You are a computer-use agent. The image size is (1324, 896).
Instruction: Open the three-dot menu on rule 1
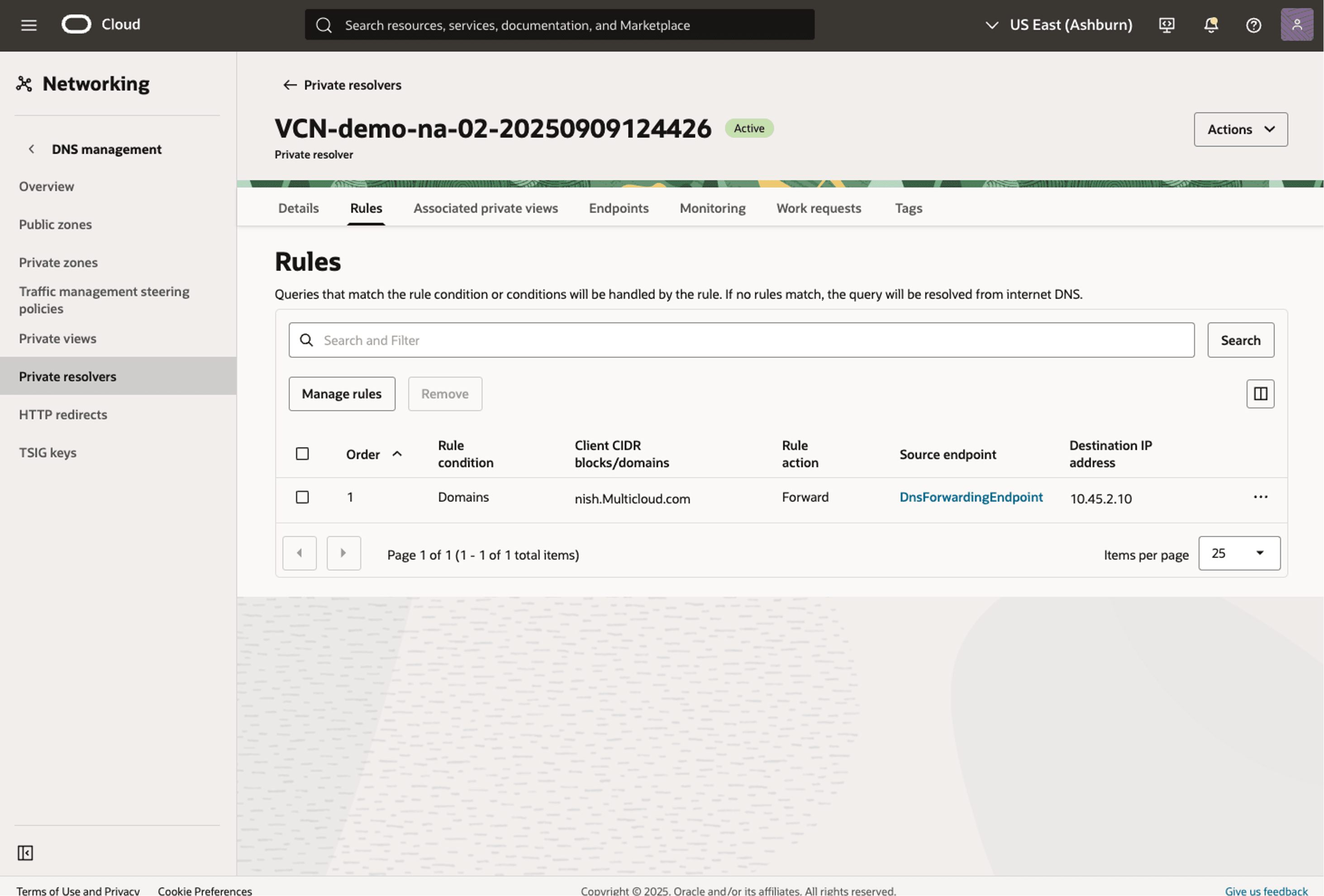(x=1260, y=497)
